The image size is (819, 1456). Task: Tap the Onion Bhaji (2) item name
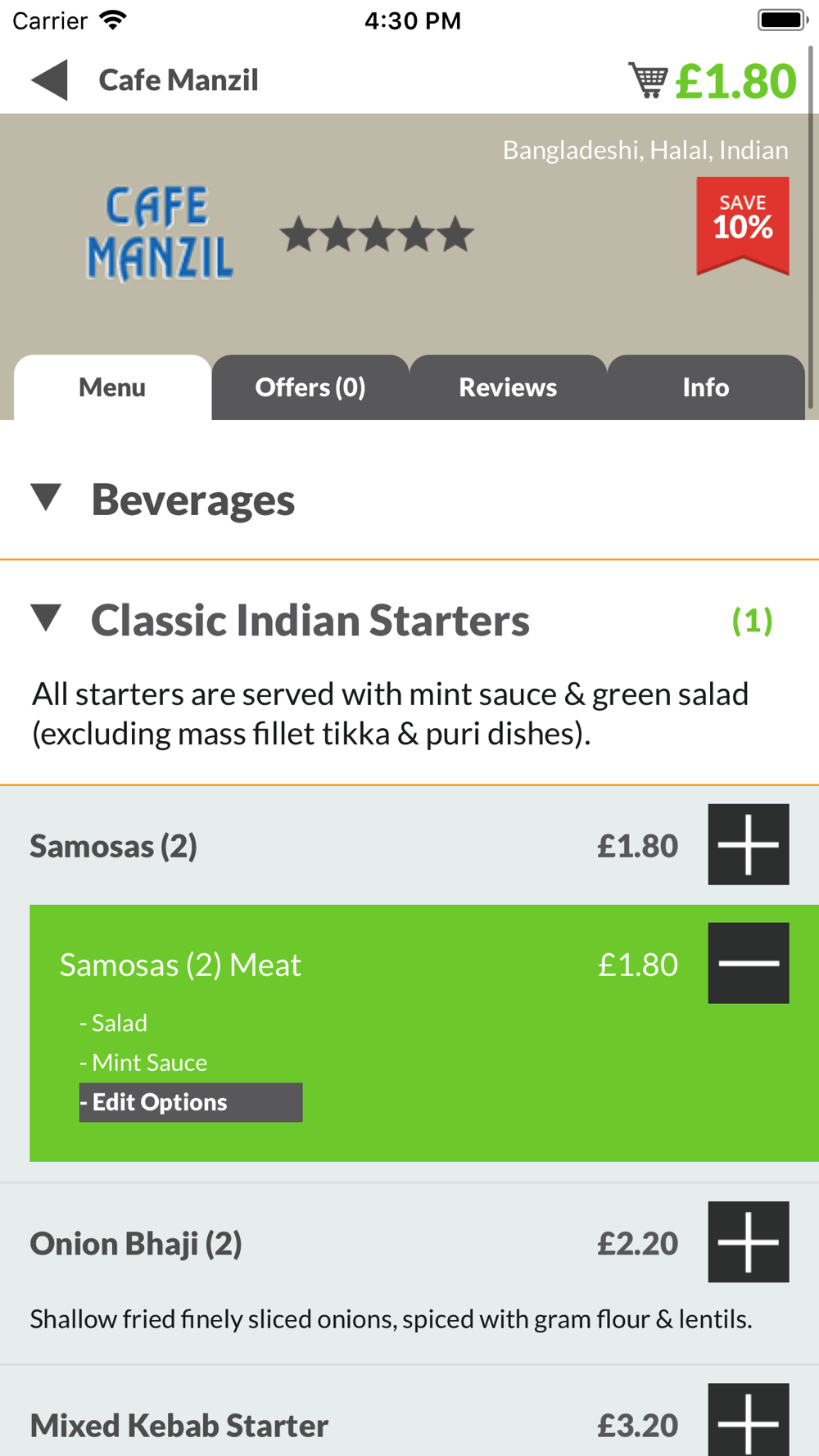[x=136, y=1244]
